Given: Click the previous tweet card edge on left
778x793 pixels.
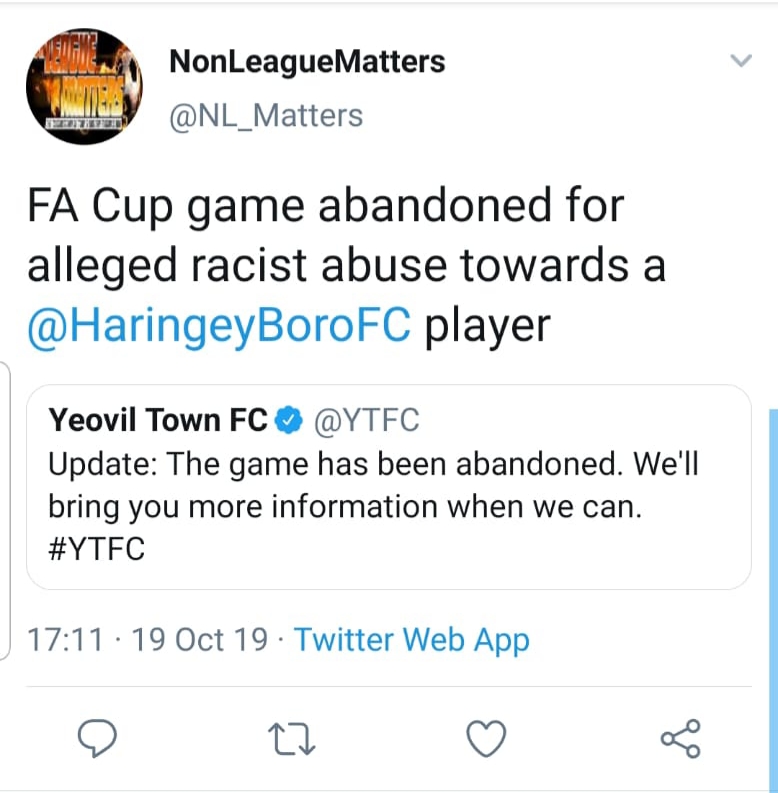Looking at the screenshot, I should coord(5,511).
